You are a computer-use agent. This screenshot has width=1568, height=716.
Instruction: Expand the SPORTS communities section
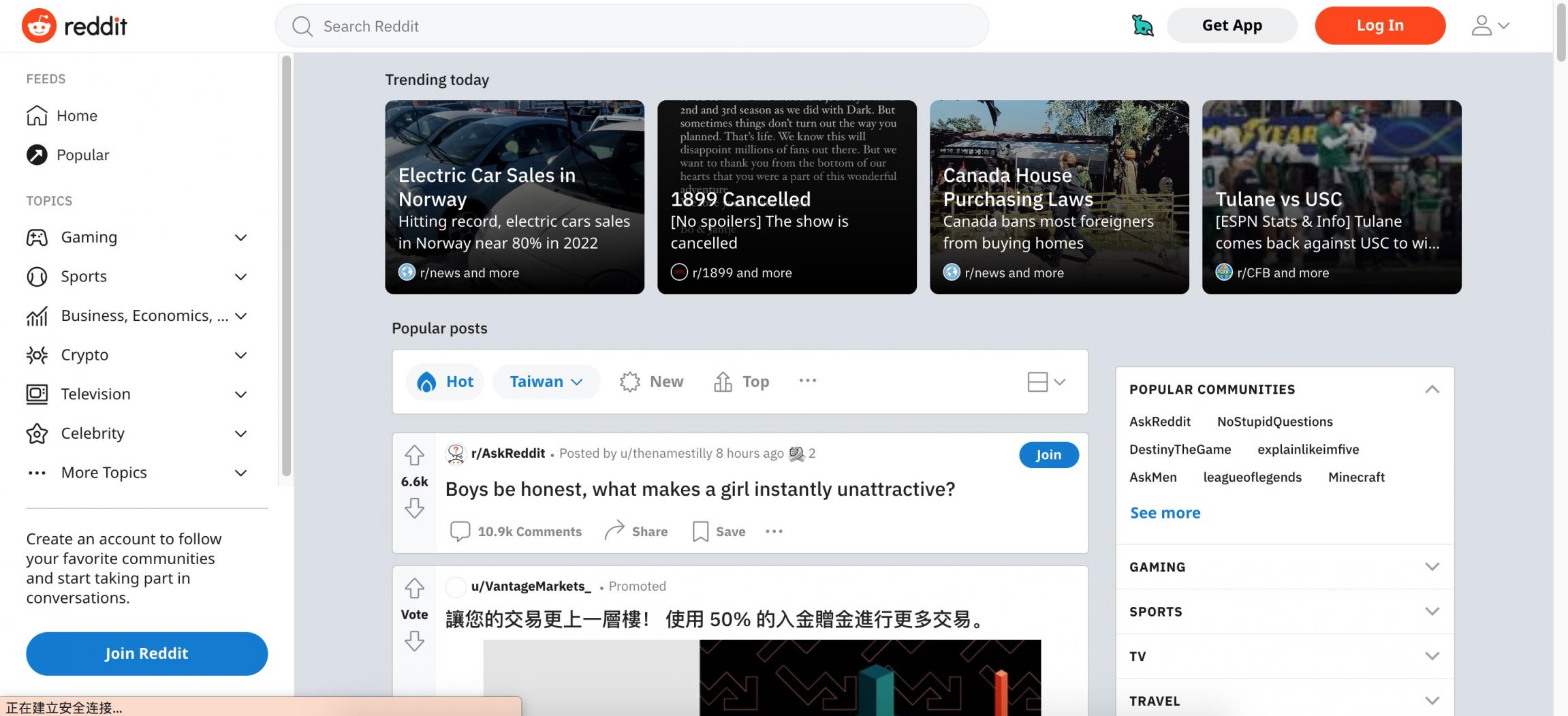[1432, 612]
